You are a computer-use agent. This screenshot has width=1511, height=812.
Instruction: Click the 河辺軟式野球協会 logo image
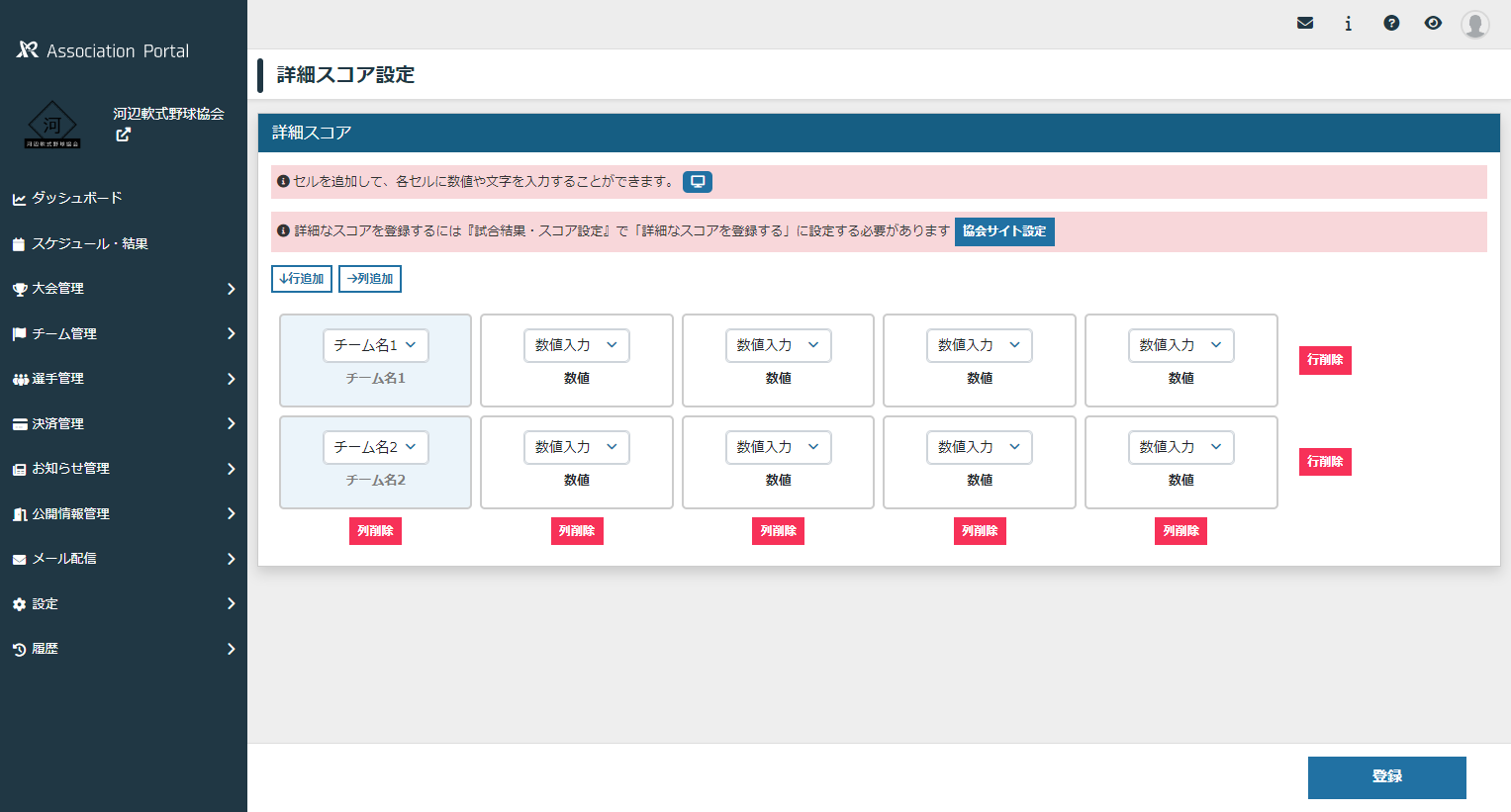52,126
